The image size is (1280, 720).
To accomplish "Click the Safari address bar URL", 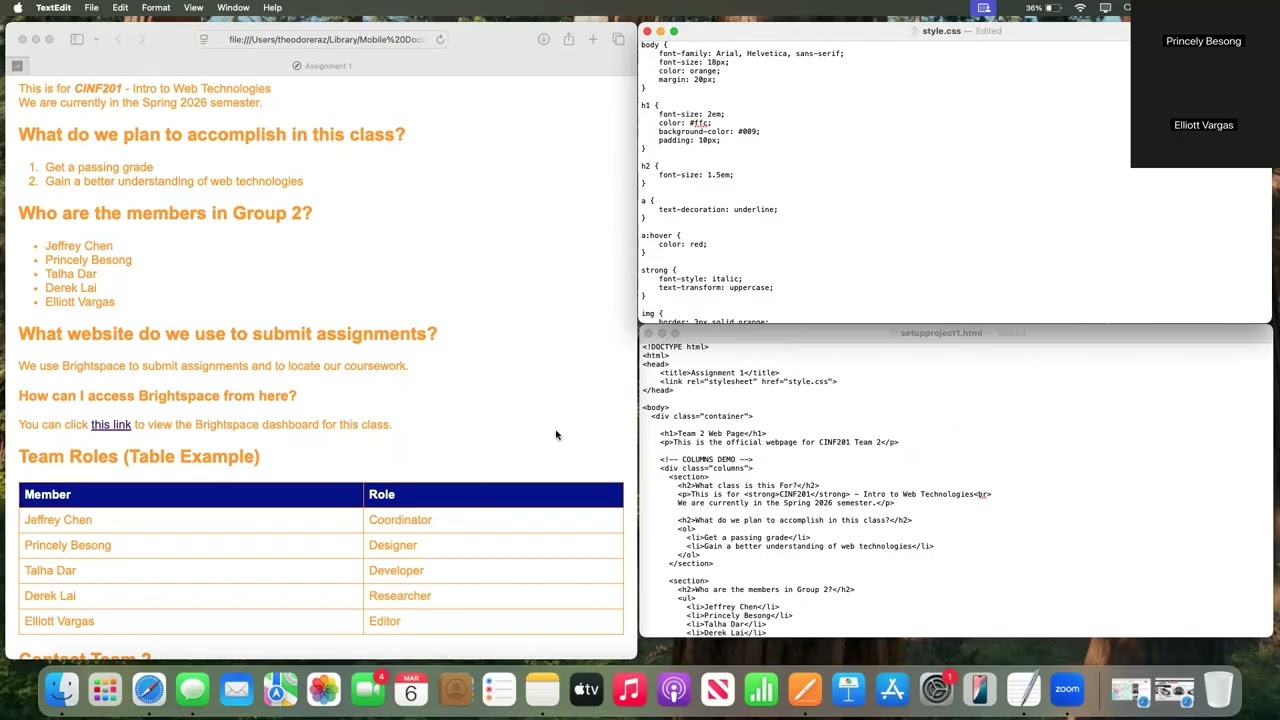I will pos(327,39).
